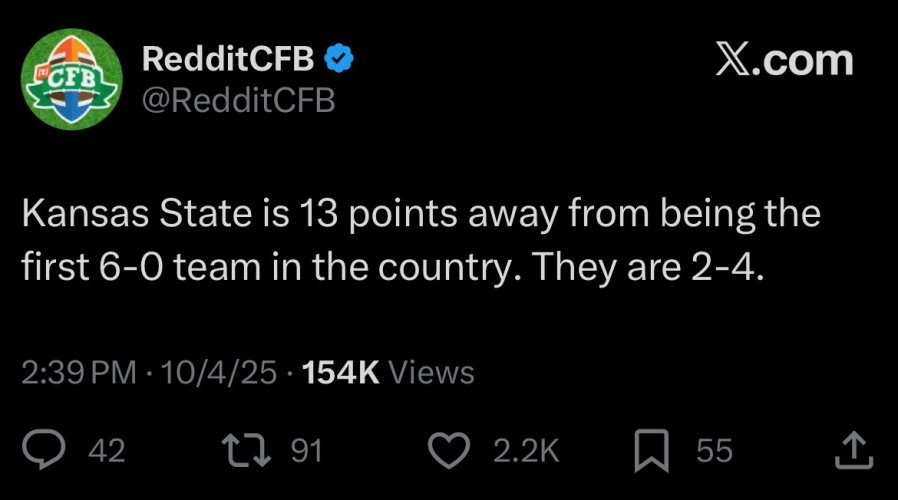Image resolution: width=898 pixels, height=500 pixels.
Task: Click the reply count 42
Action: tap(107, 451)
